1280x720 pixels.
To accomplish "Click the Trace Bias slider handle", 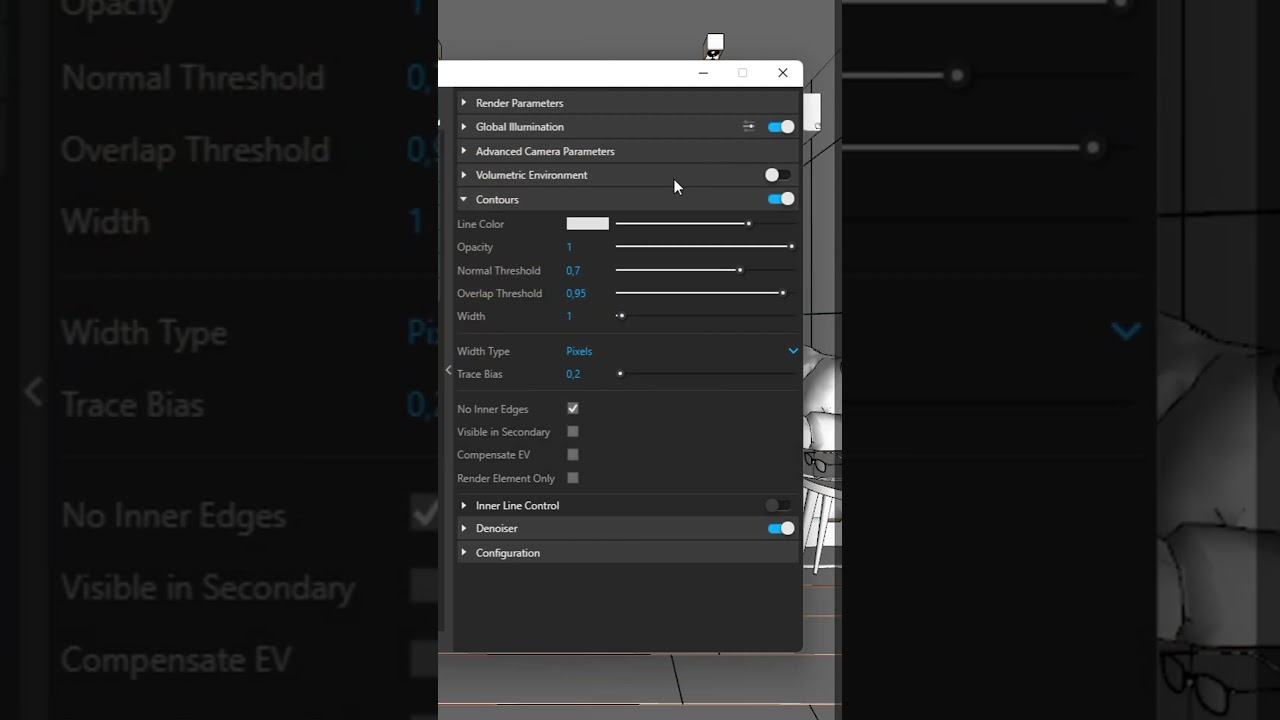I will click(x=620, y=374).
